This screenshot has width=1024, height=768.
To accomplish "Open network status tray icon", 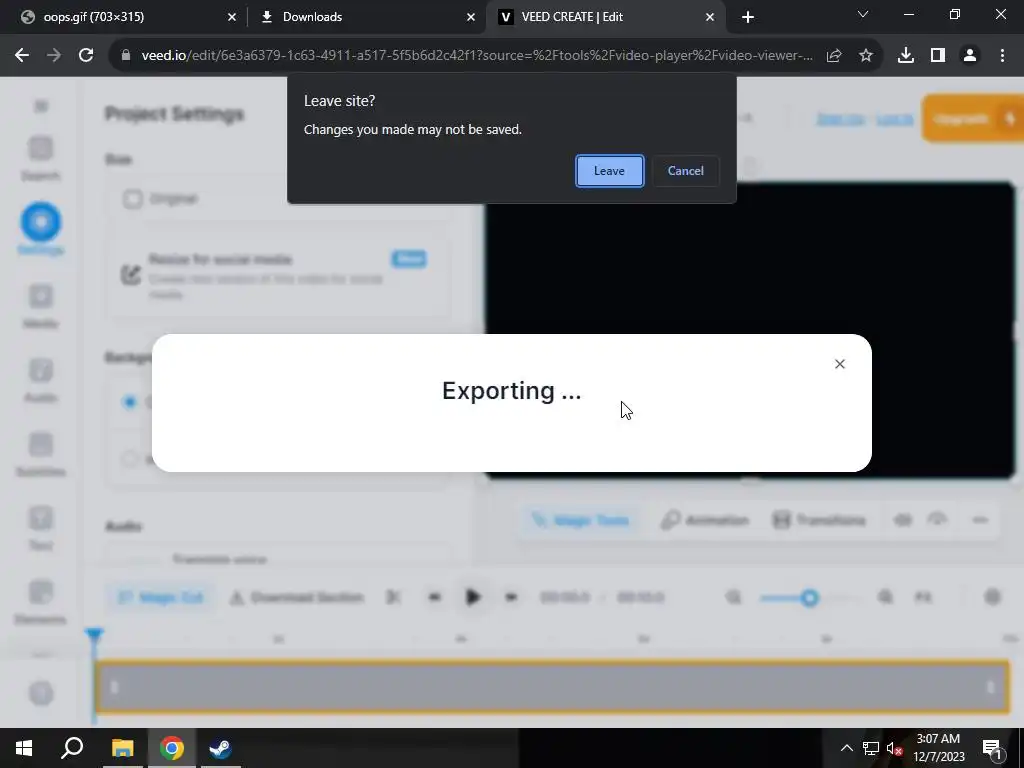I will (871, 748).
